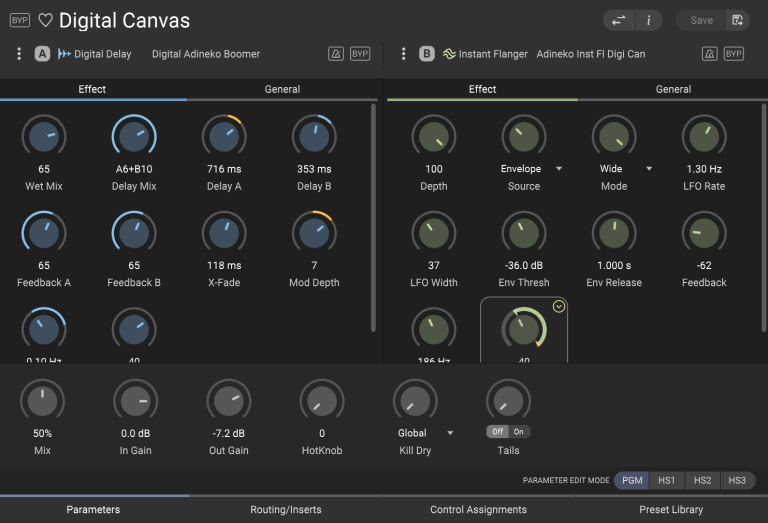Click the Wet Mix knob

coord(44,137)
